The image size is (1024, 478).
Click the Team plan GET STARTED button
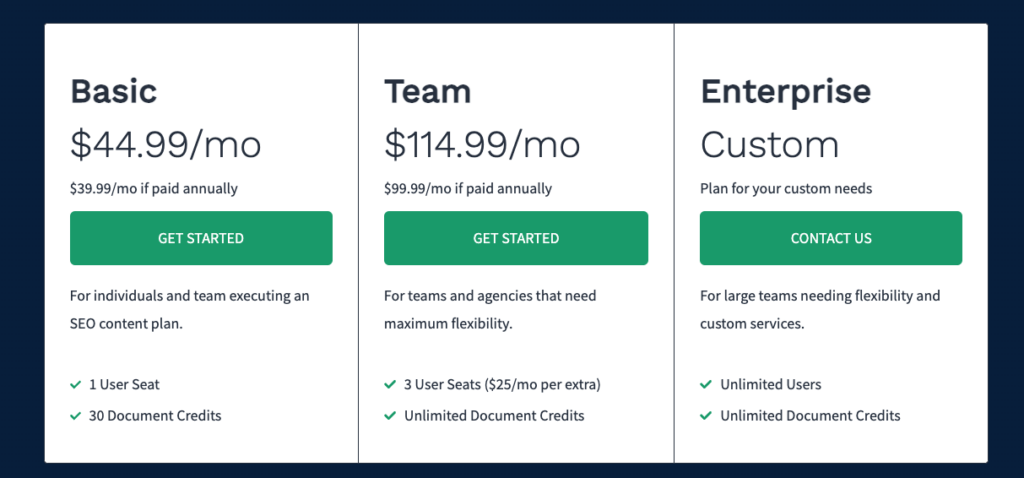click(x=516, y=238)
